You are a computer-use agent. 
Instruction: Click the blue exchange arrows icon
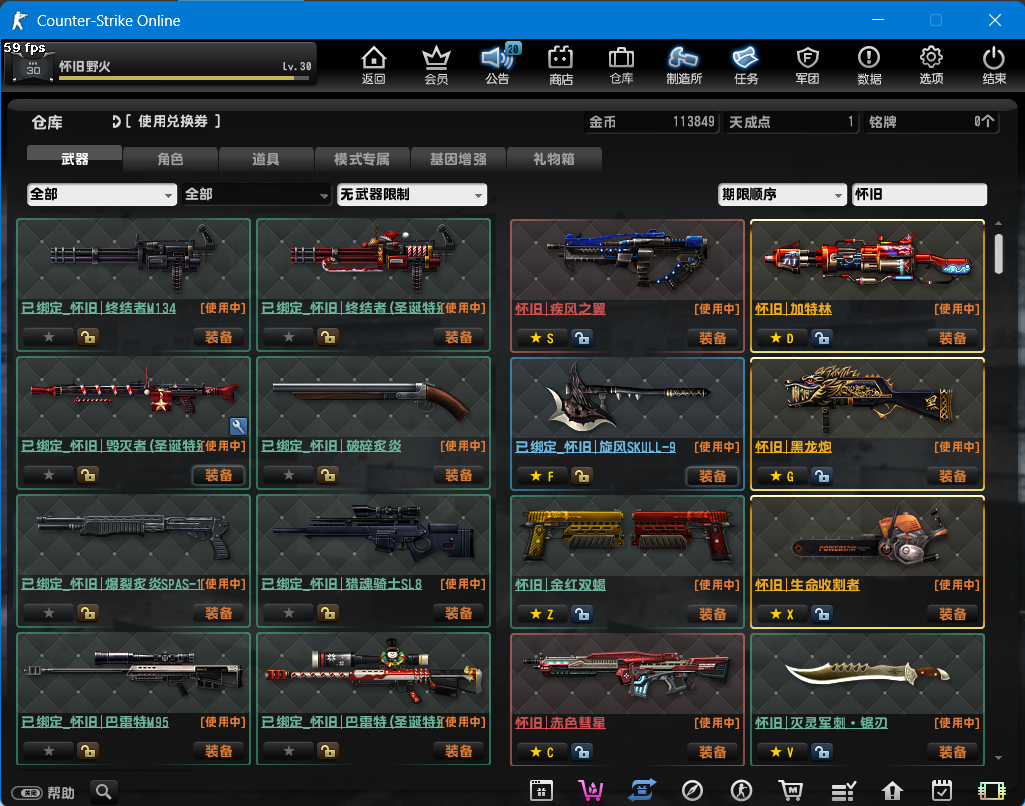[641, 790]
